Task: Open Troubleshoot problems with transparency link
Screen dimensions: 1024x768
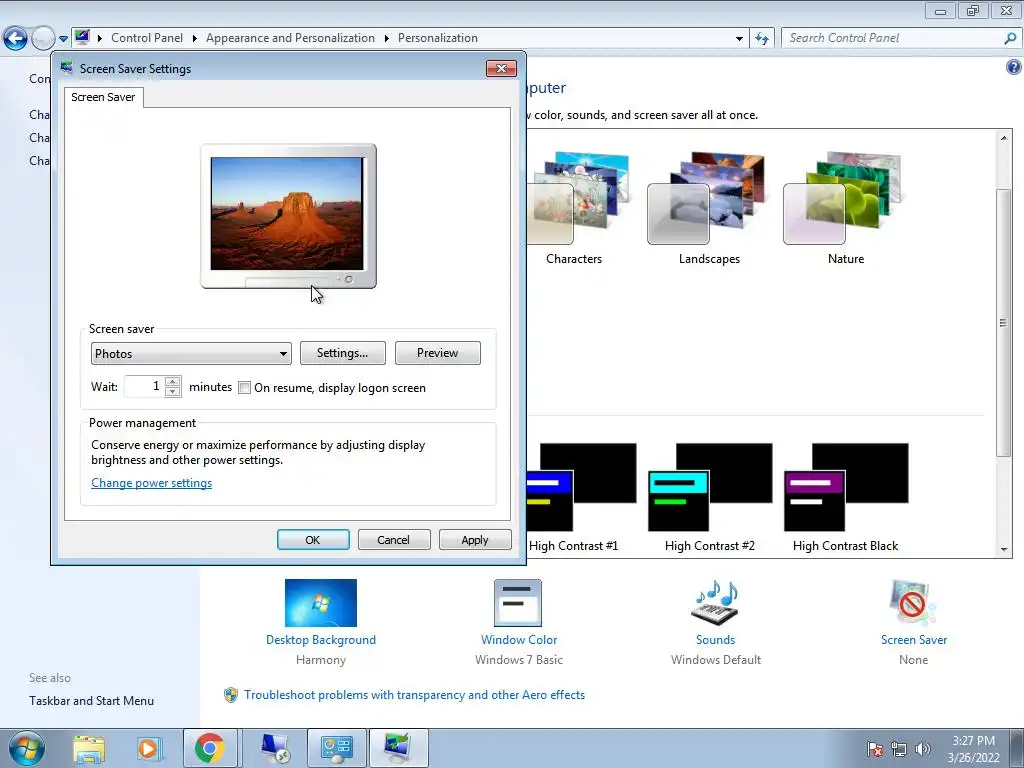Action: point(414,695)
